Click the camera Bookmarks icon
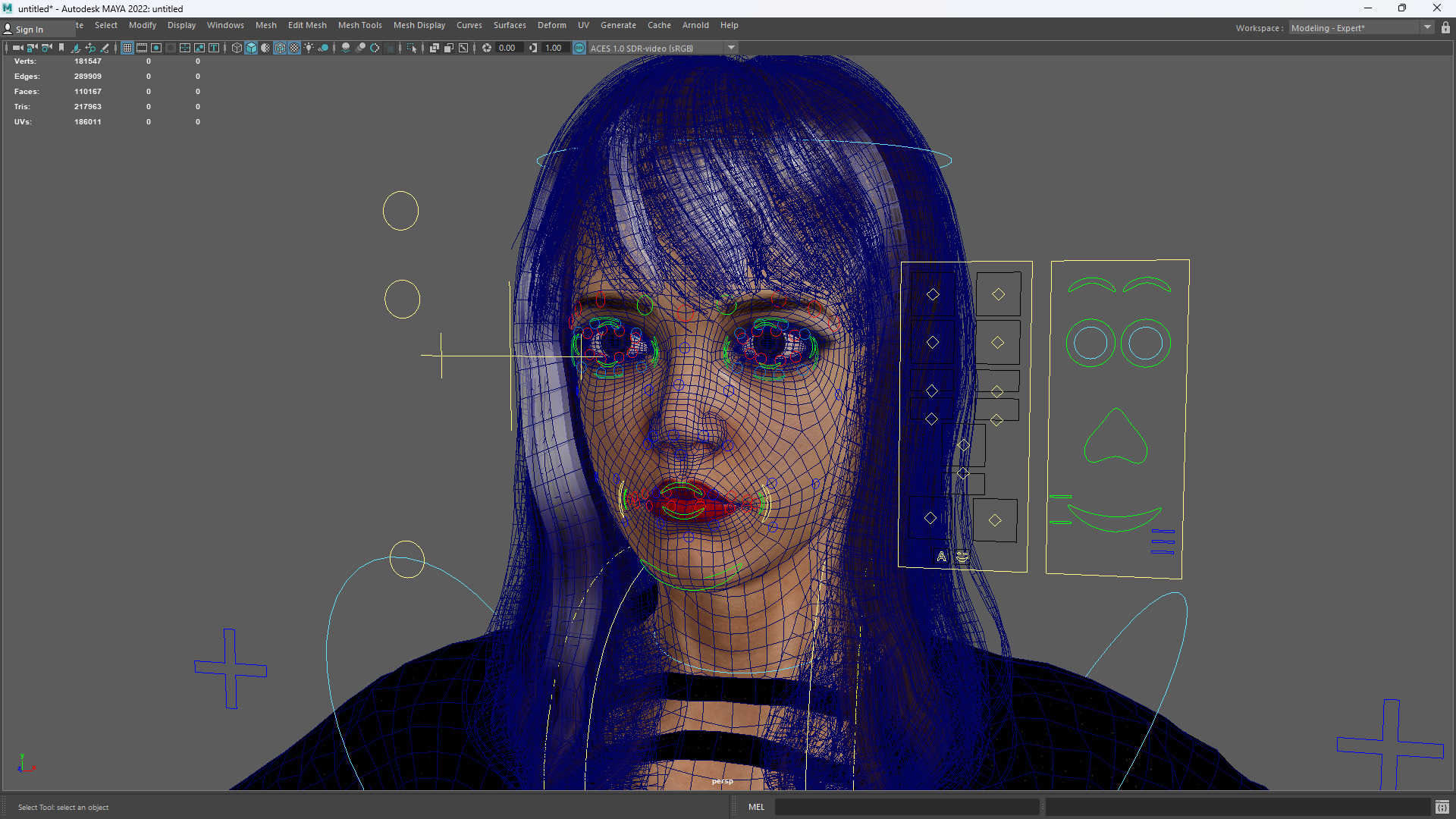This screenshot has height=819, width=1456. coord(61,48)
